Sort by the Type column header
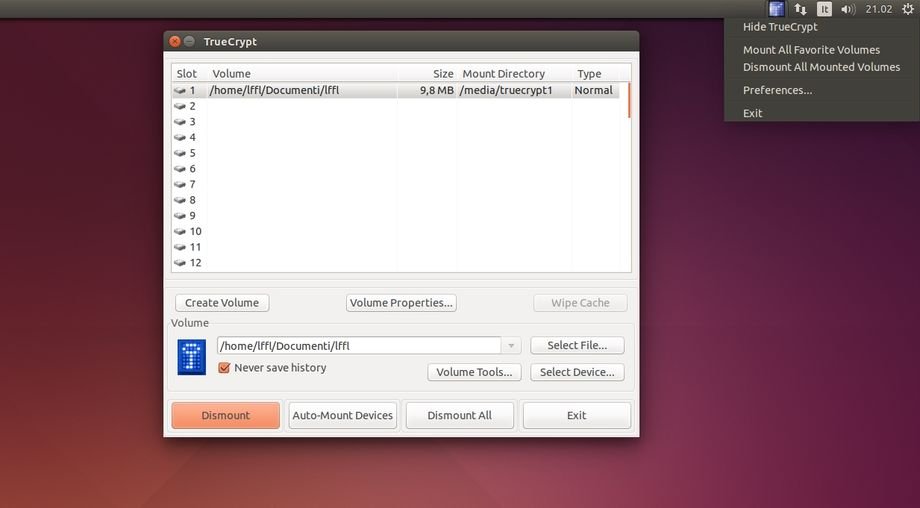920x508 pixels. coord(598,74)
